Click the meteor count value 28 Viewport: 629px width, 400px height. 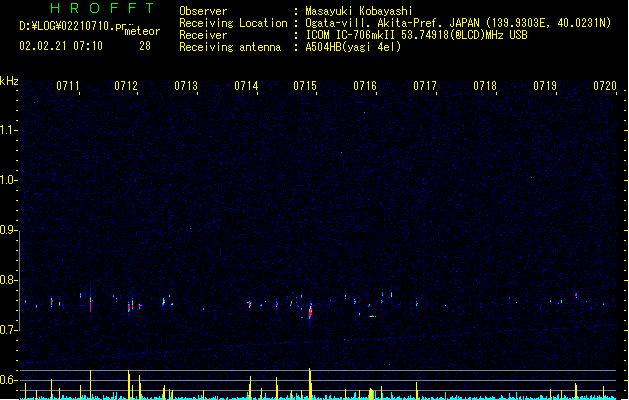coord(145,46)
